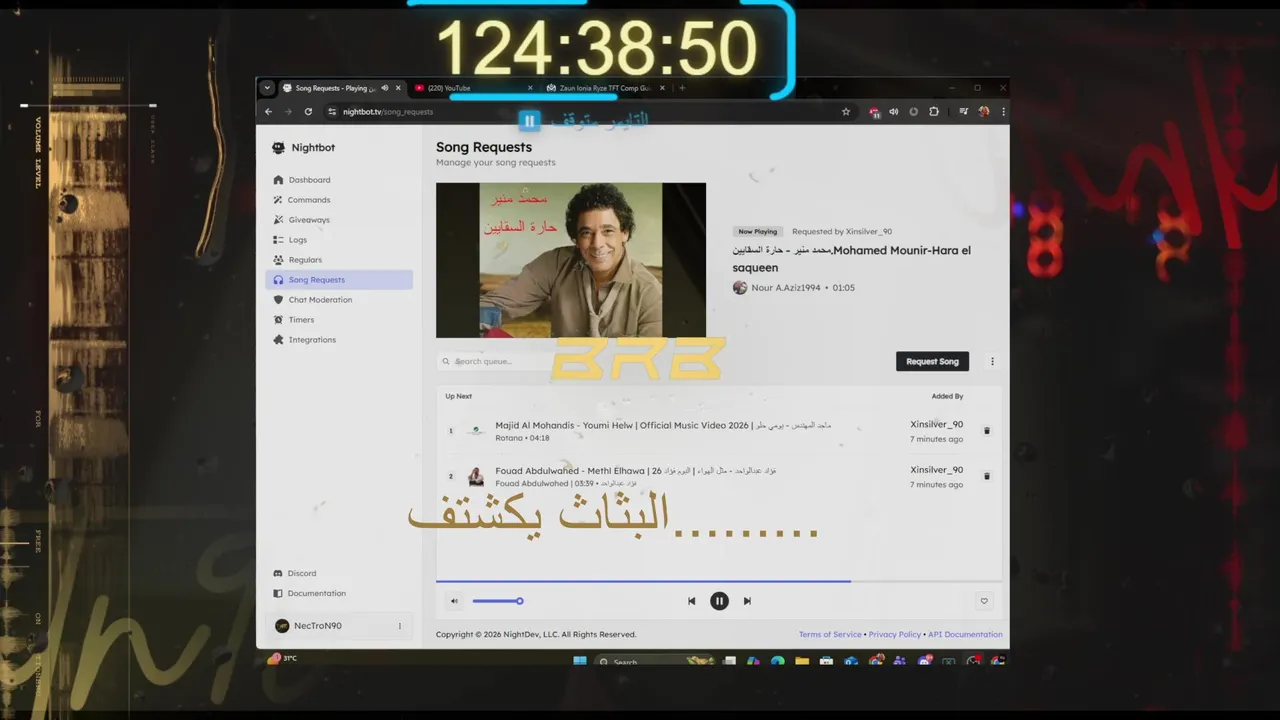Click the Majid Al Mohandis - Youmi Helw title

(x=663, y=425)
